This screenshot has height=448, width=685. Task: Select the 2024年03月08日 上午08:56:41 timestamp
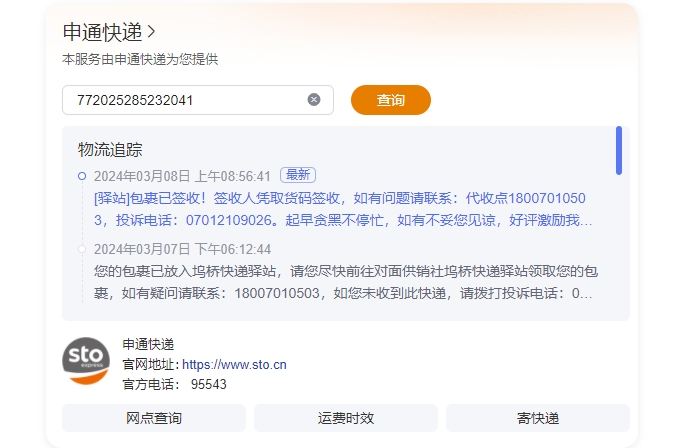point(182,176)
